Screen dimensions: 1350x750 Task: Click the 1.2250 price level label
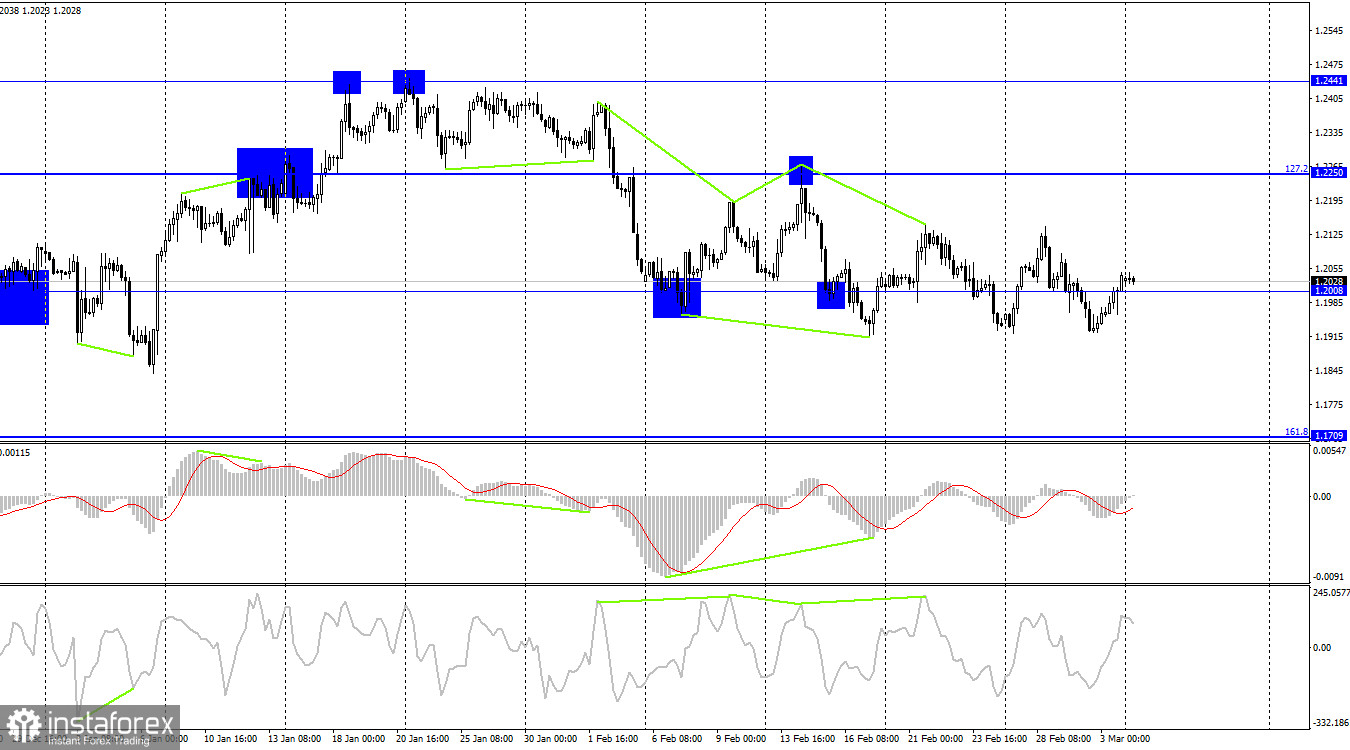[1329, 173]
